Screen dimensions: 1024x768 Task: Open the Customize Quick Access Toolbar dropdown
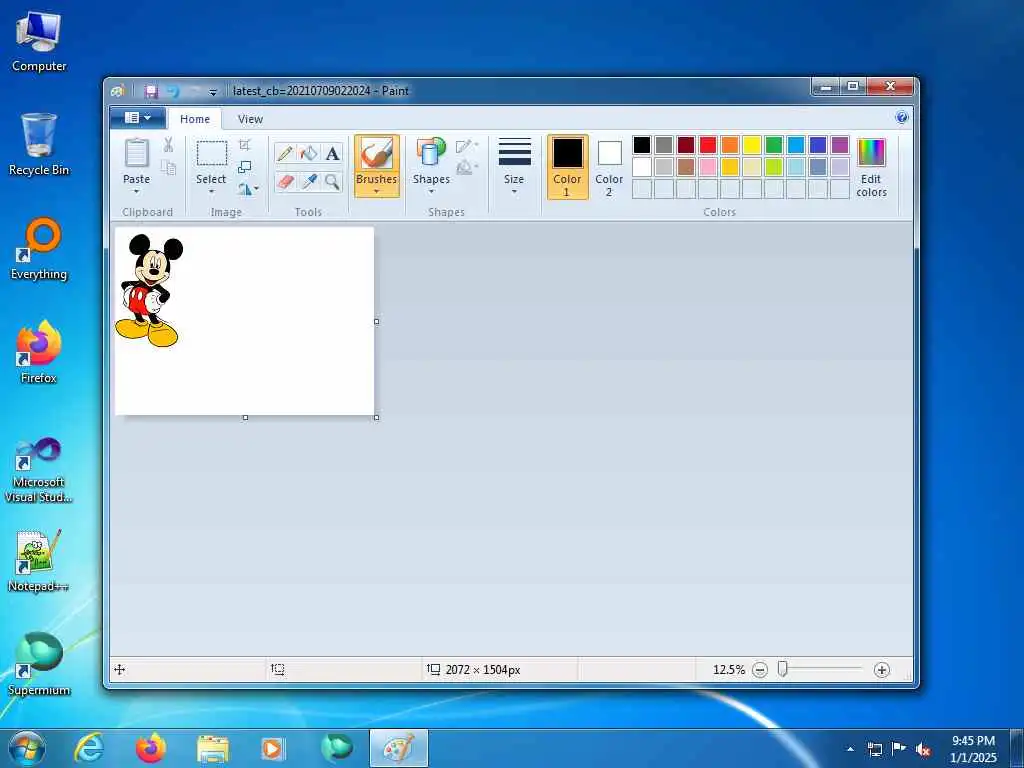click(x=213, y=92)
